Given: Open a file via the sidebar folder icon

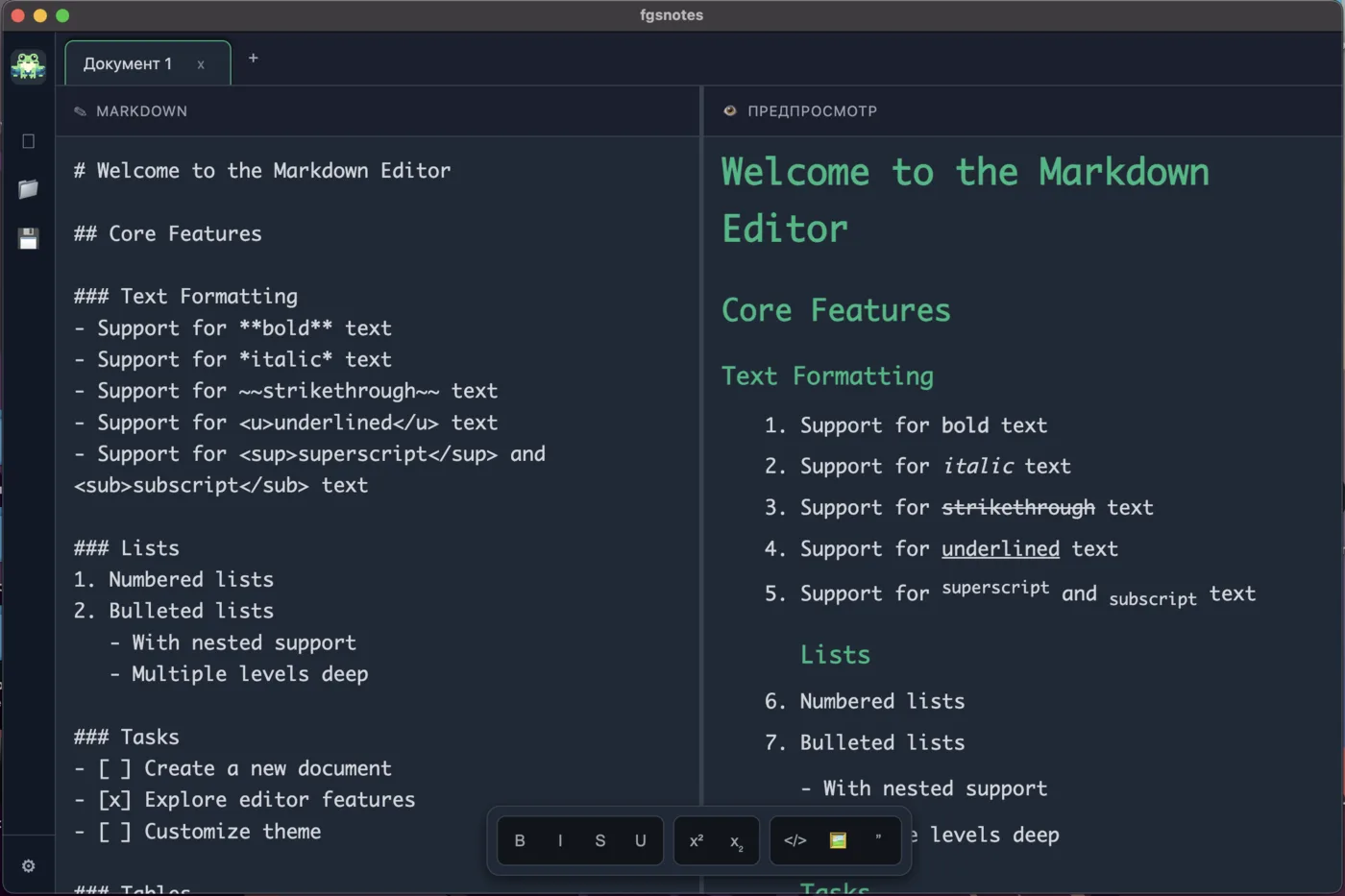Looking at the screenshot, I should tap(28, 189).
